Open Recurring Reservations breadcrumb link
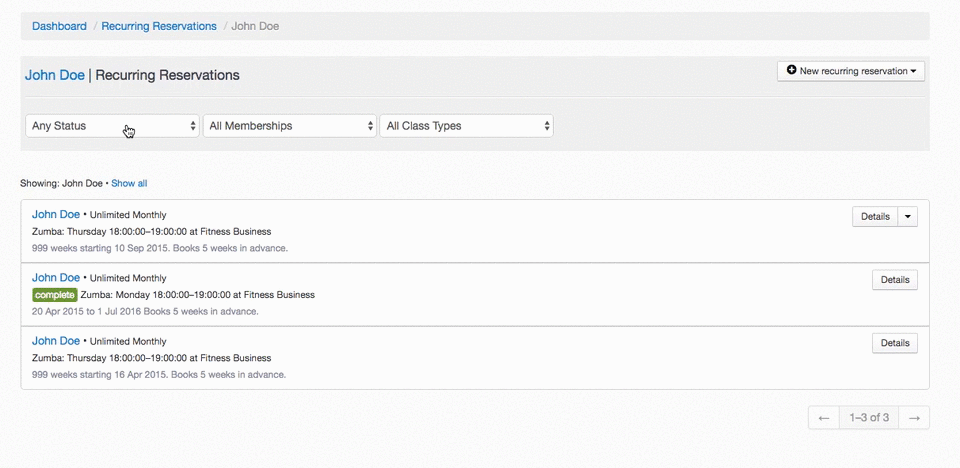 159,26
